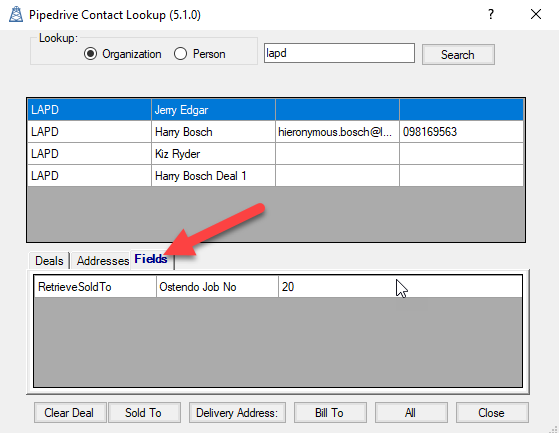Click the Bill To button

330,413
